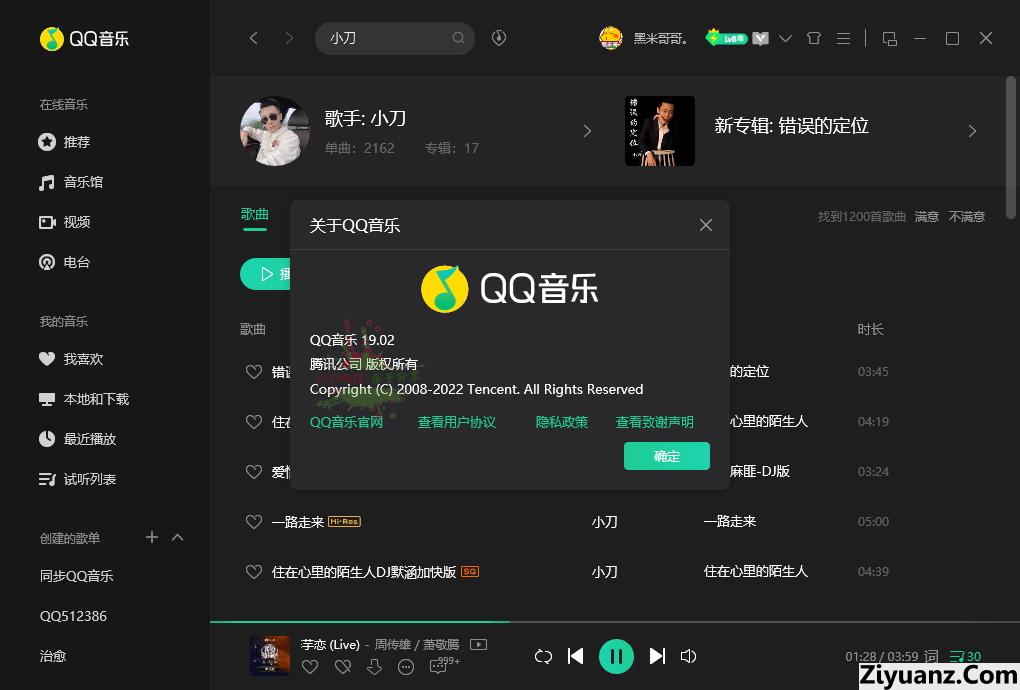Open the 隐私政策 link

coord(561,422)
